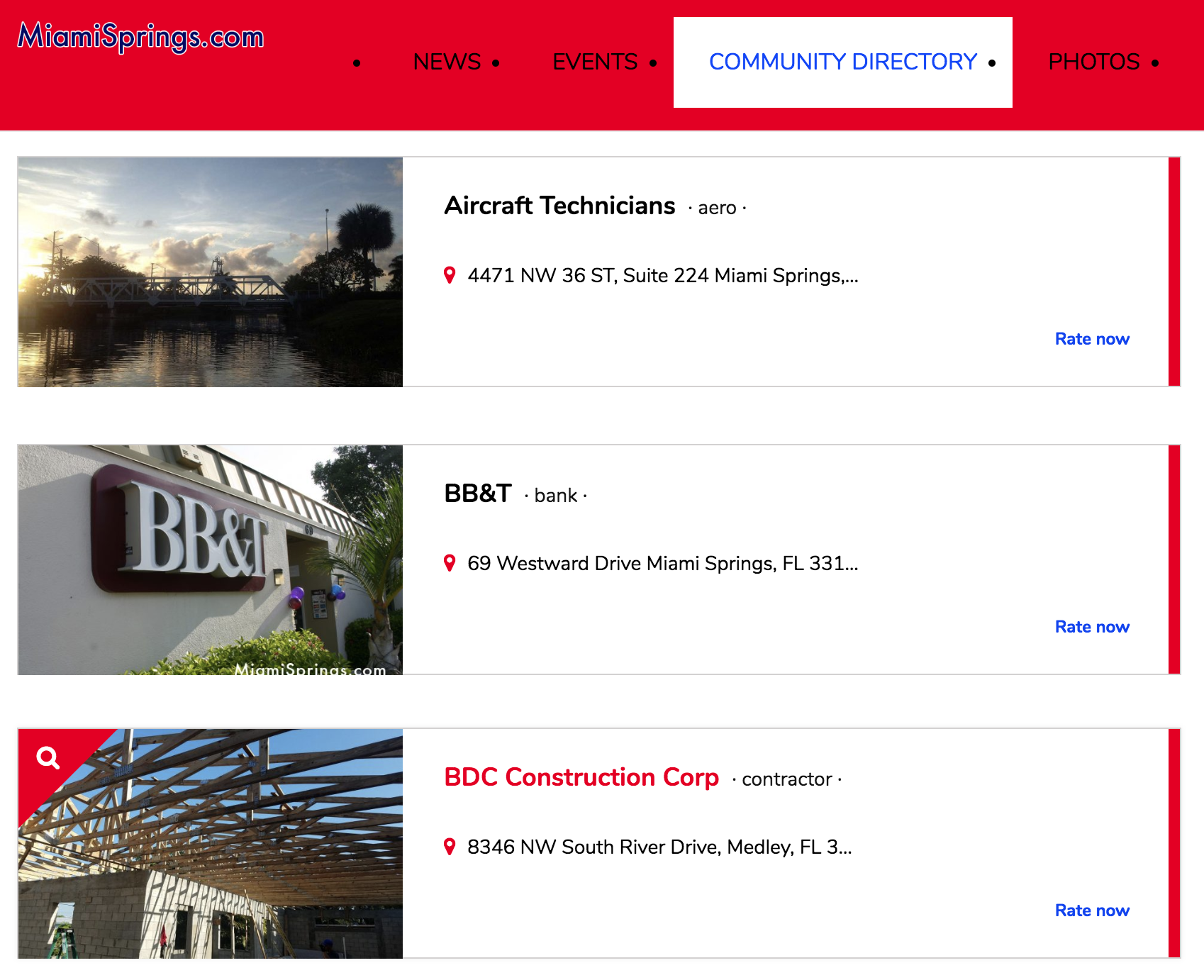Select the COMMUNITY DIRECTORY tab

click(x=843, y=62)
